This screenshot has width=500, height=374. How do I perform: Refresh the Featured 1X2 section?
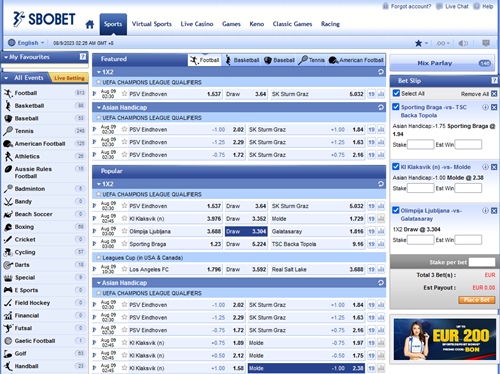381,72
